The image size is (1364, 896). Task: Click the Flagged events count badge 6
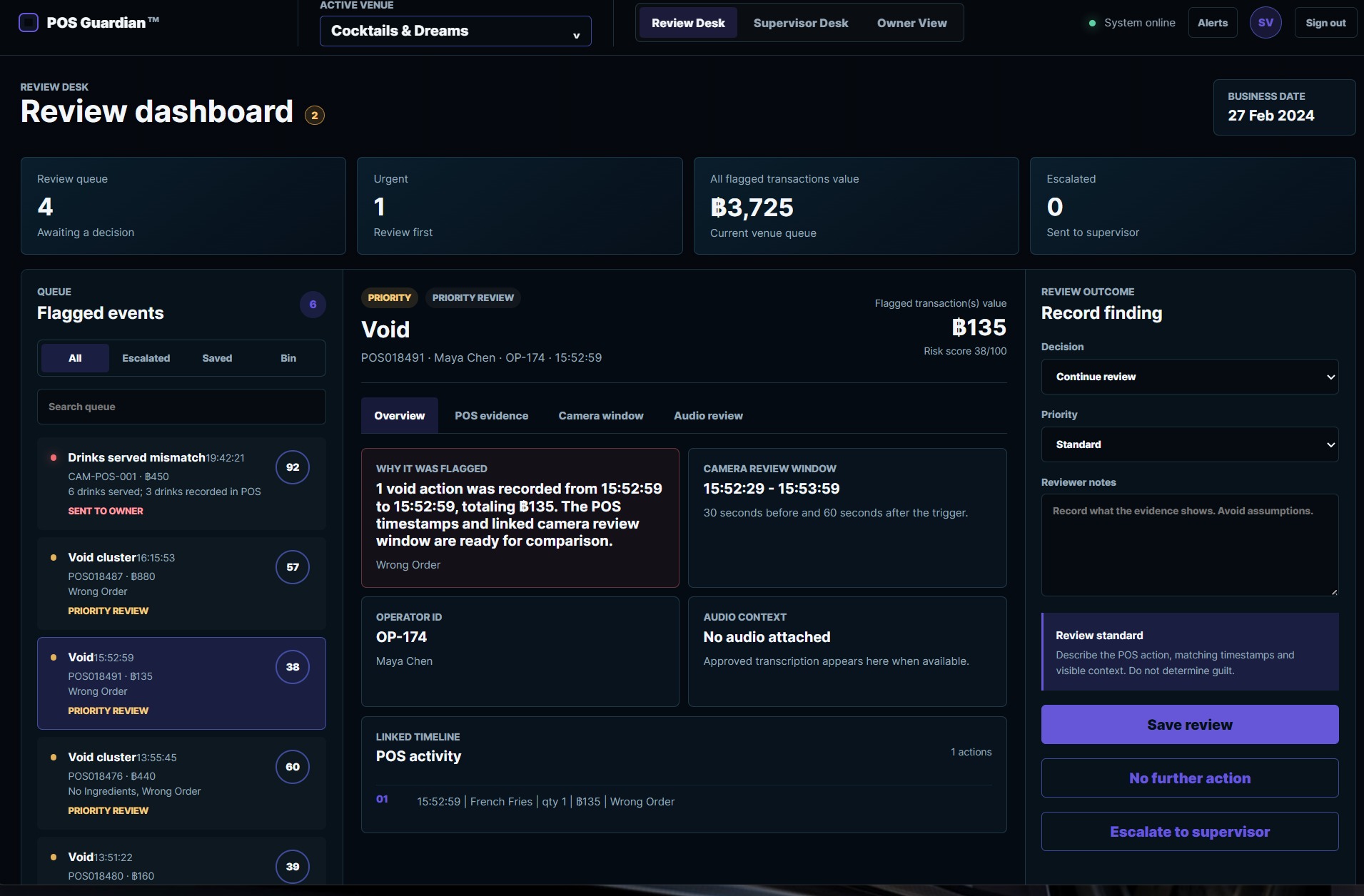point(313,305)
